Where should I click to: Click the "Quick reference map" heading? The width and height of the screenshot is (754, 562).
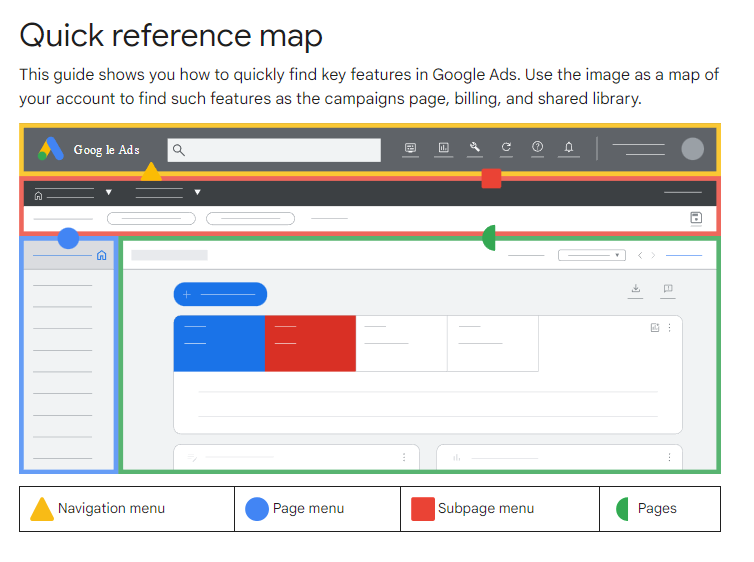pos(171,36)
